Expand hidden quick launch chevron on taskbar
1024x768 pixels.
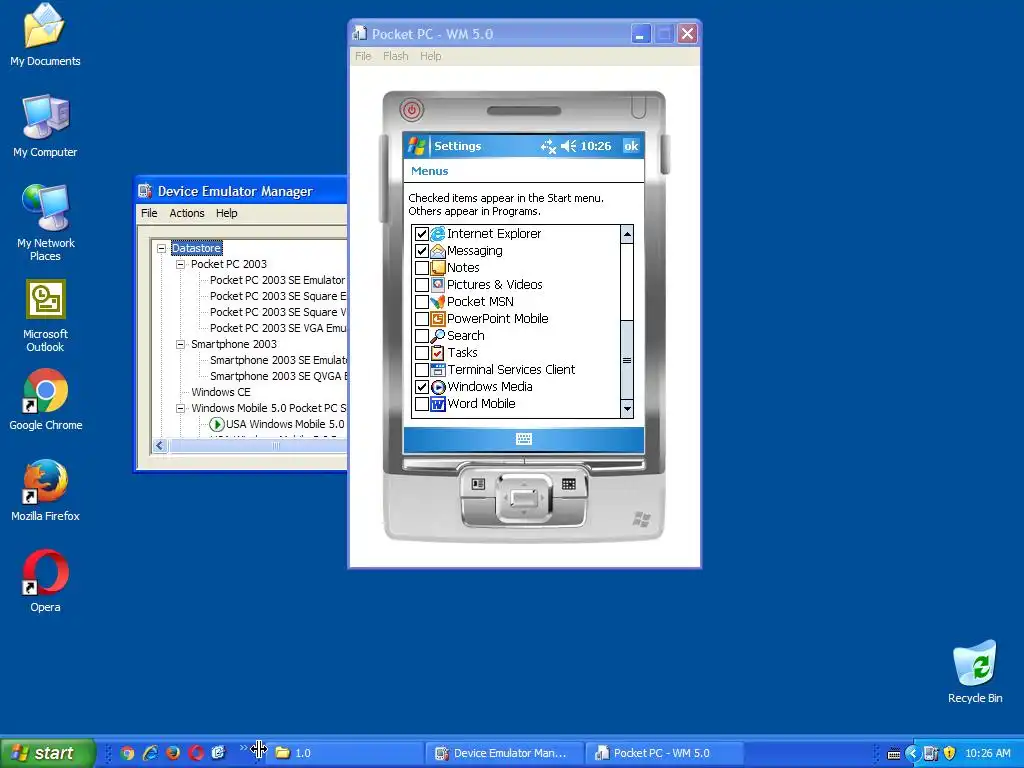[243, 748]
